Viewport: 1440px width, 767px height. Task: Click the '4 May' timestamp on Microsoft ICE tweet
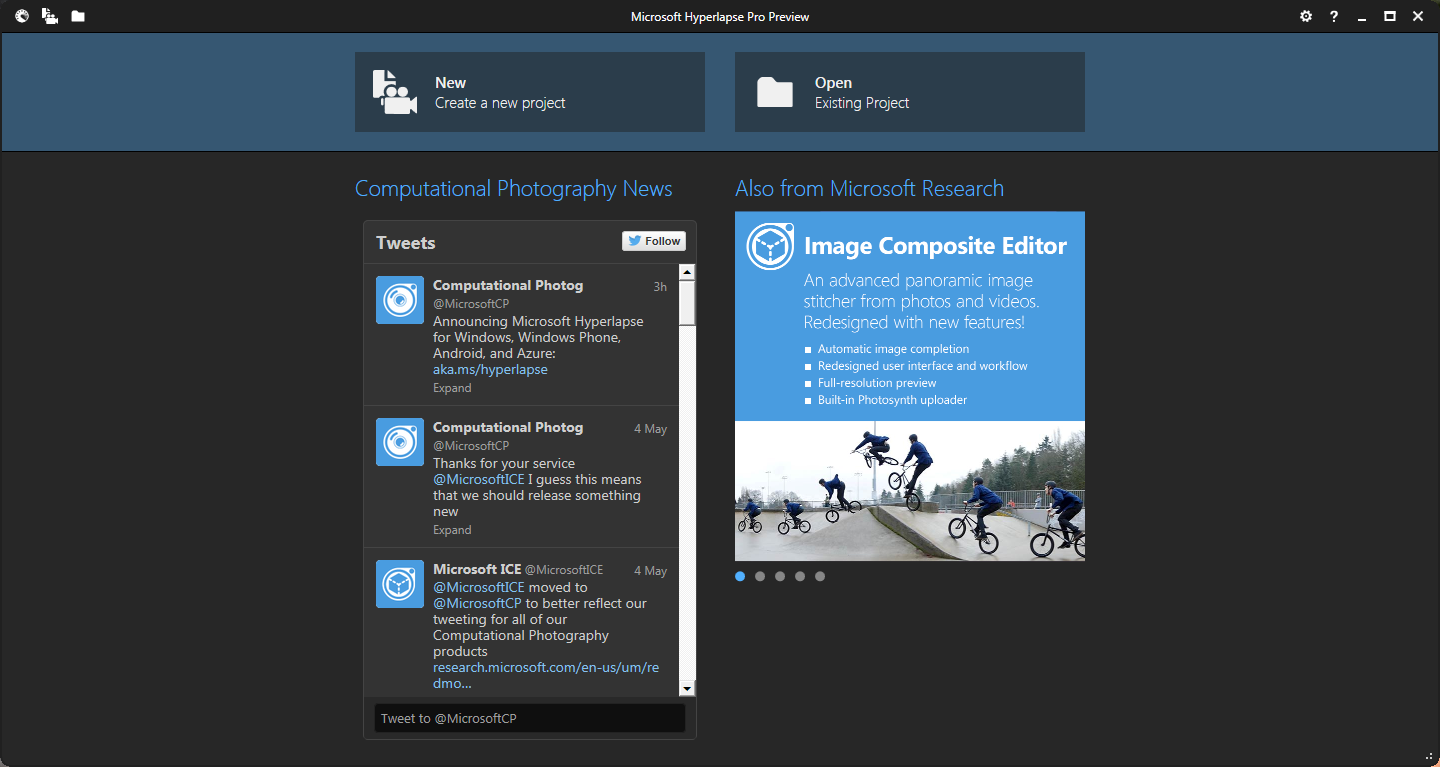[650, 571]
